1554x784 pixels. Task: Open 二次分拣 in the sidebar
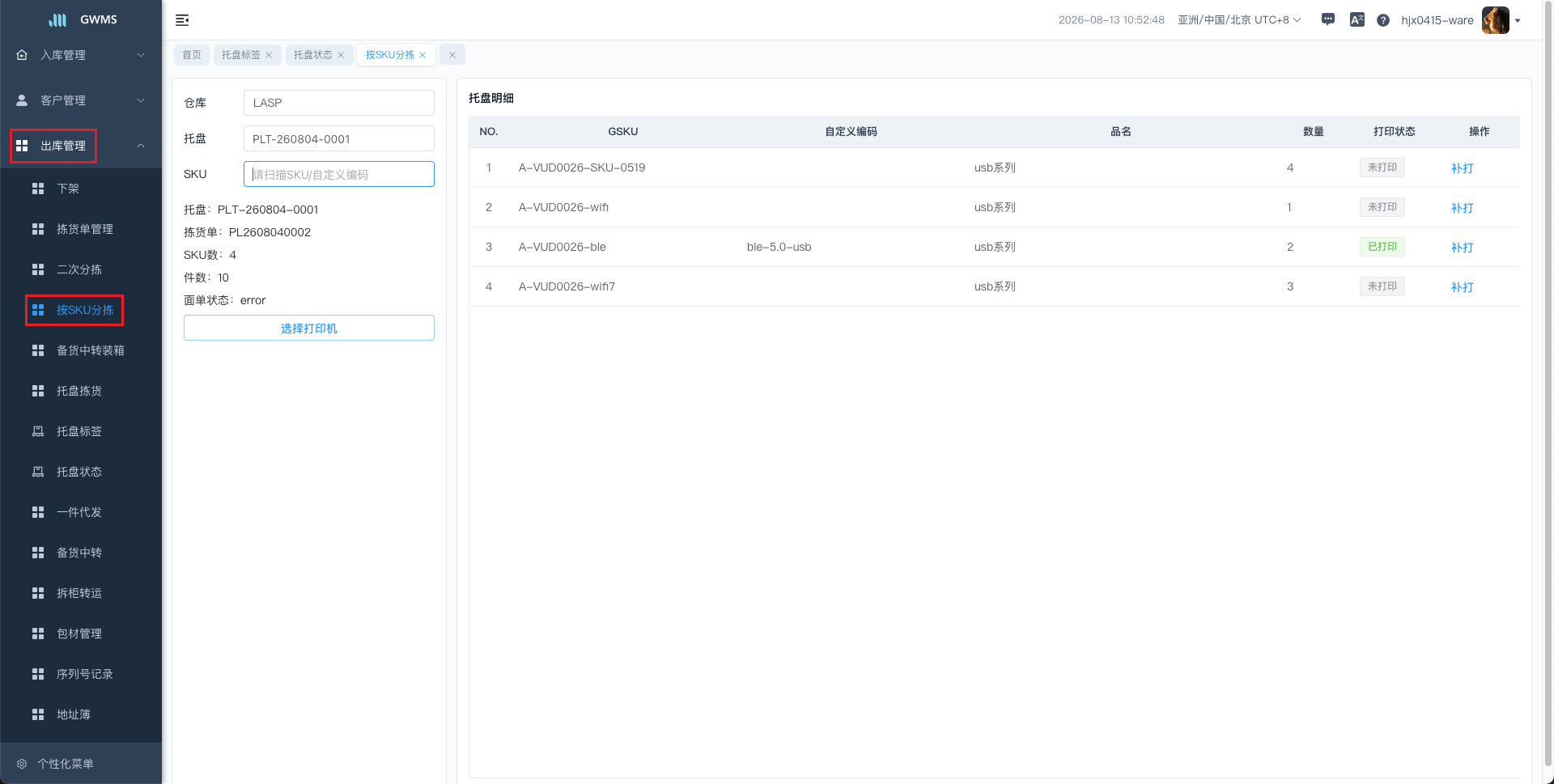[x=81, y=269]
